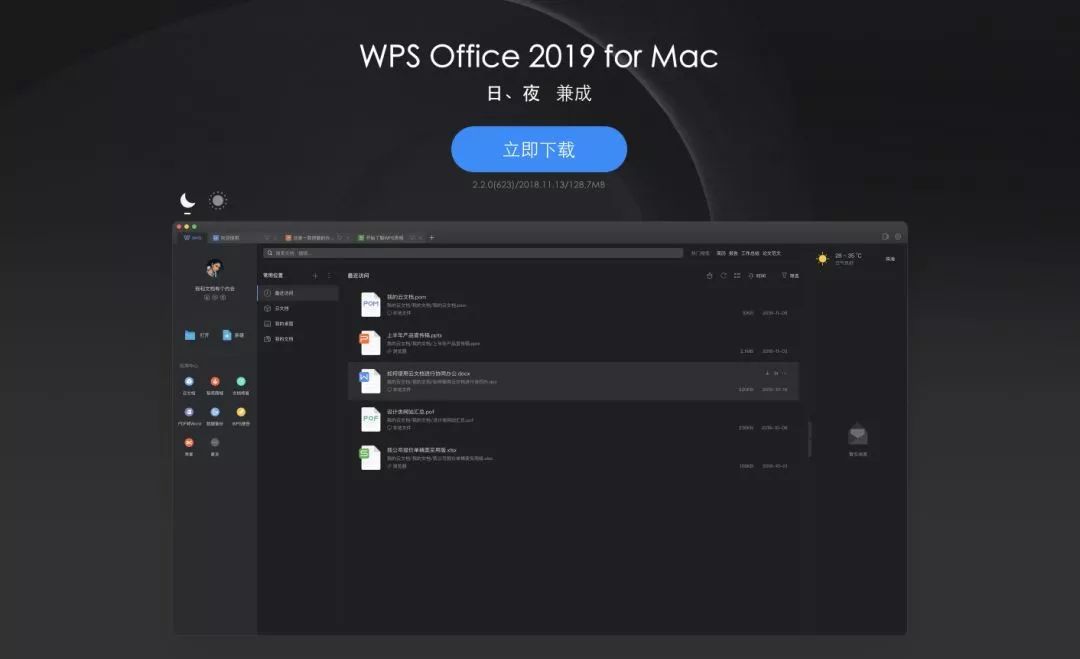Open the yellow app-center icon

241,412
